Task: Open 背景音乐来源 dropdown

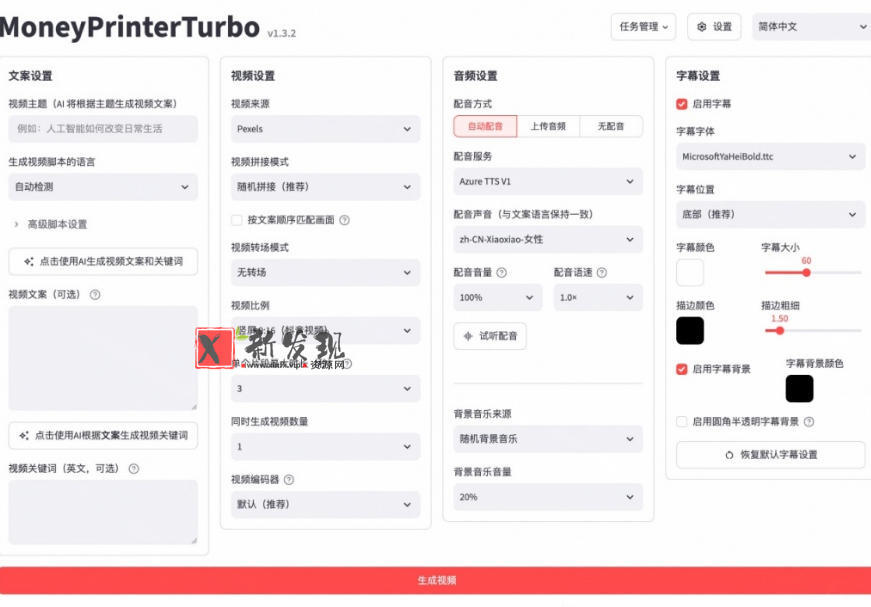Action: 548,439
